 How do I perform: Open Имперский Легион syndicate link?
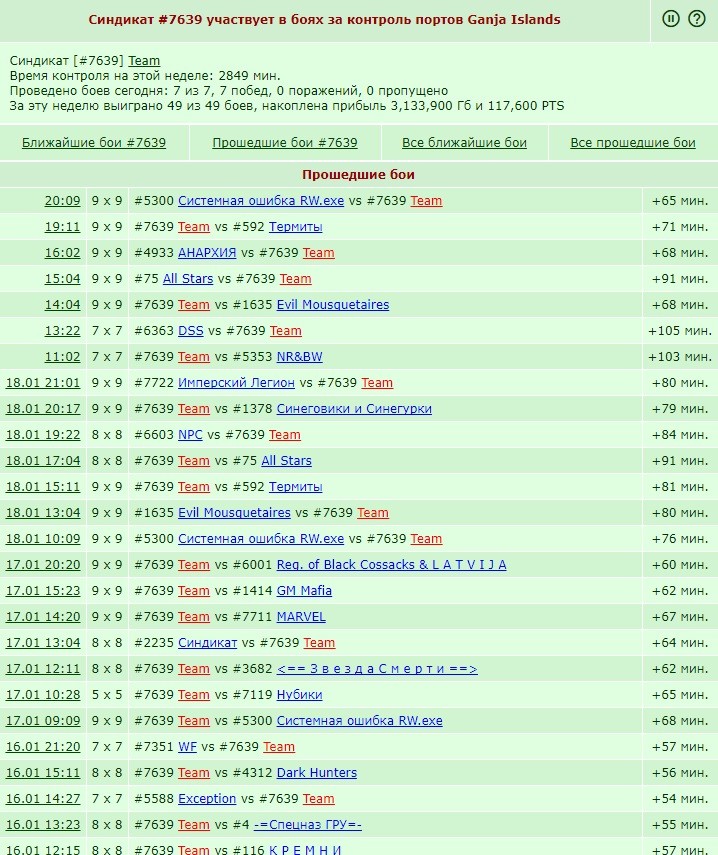tap(237, 383)
